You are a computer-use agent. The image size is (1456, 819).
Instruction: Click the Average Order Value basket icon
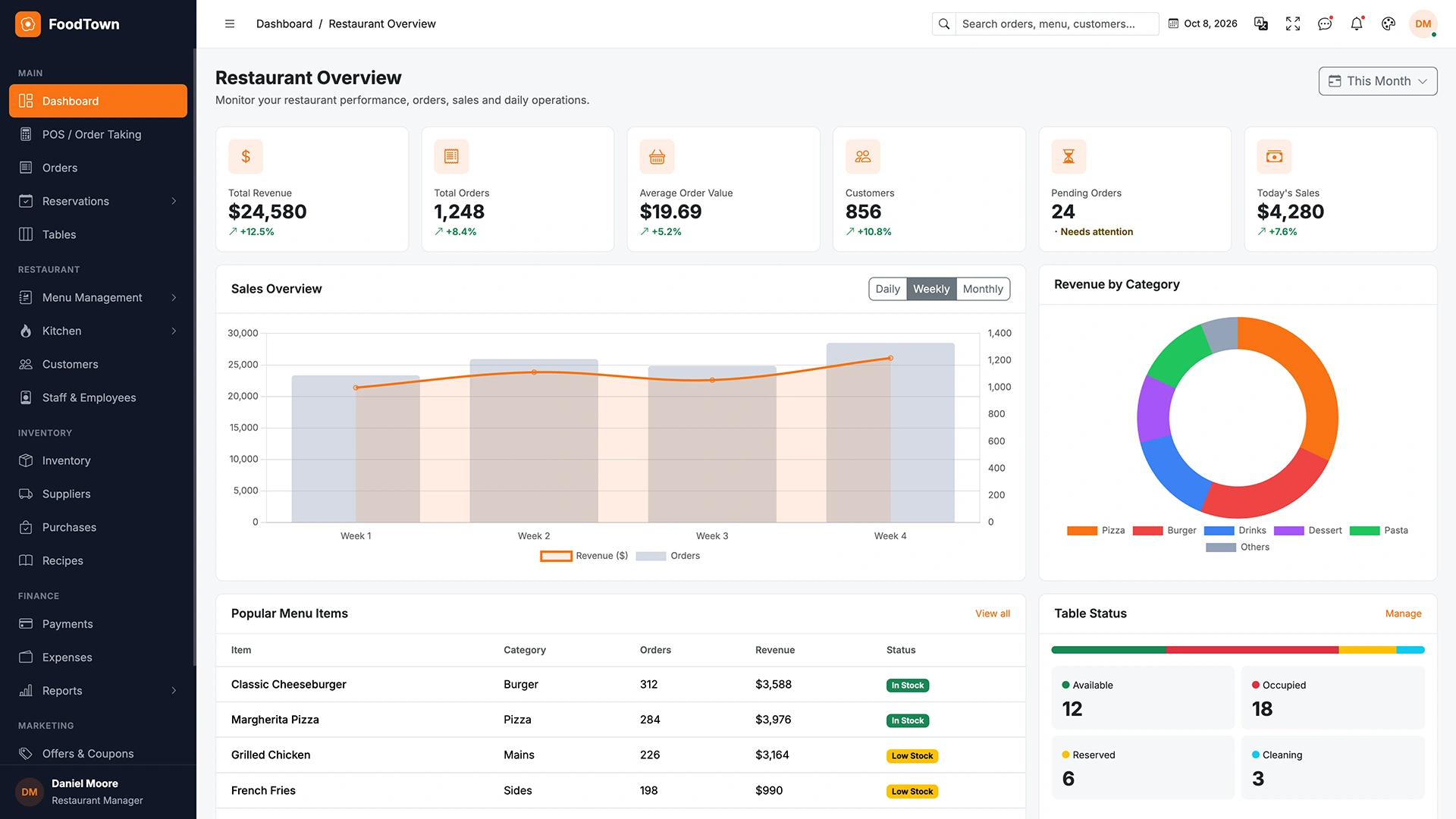[x=657, y=156]
